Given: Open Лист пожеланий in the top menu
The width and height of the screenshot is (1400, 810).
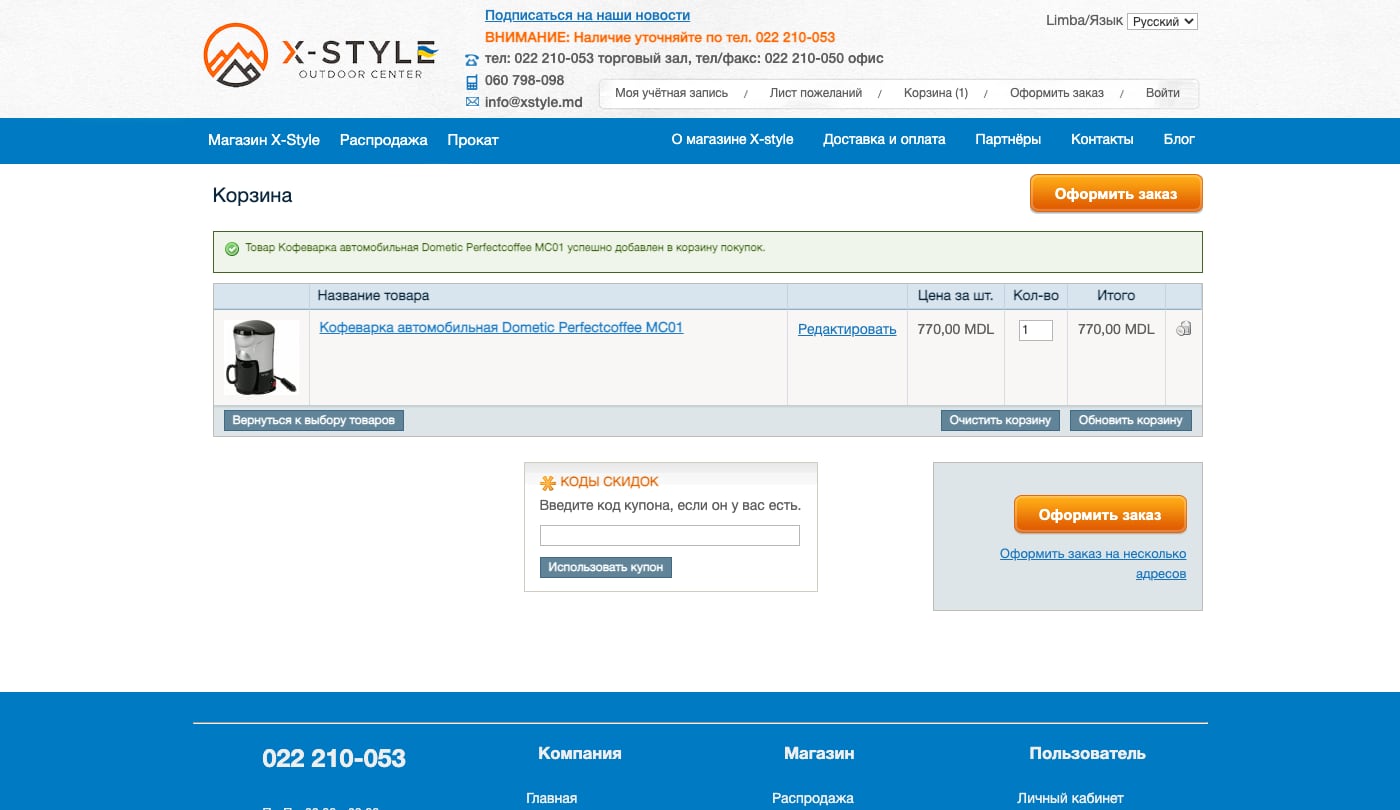Looking at the screenshot, I should tap(816, 93).
